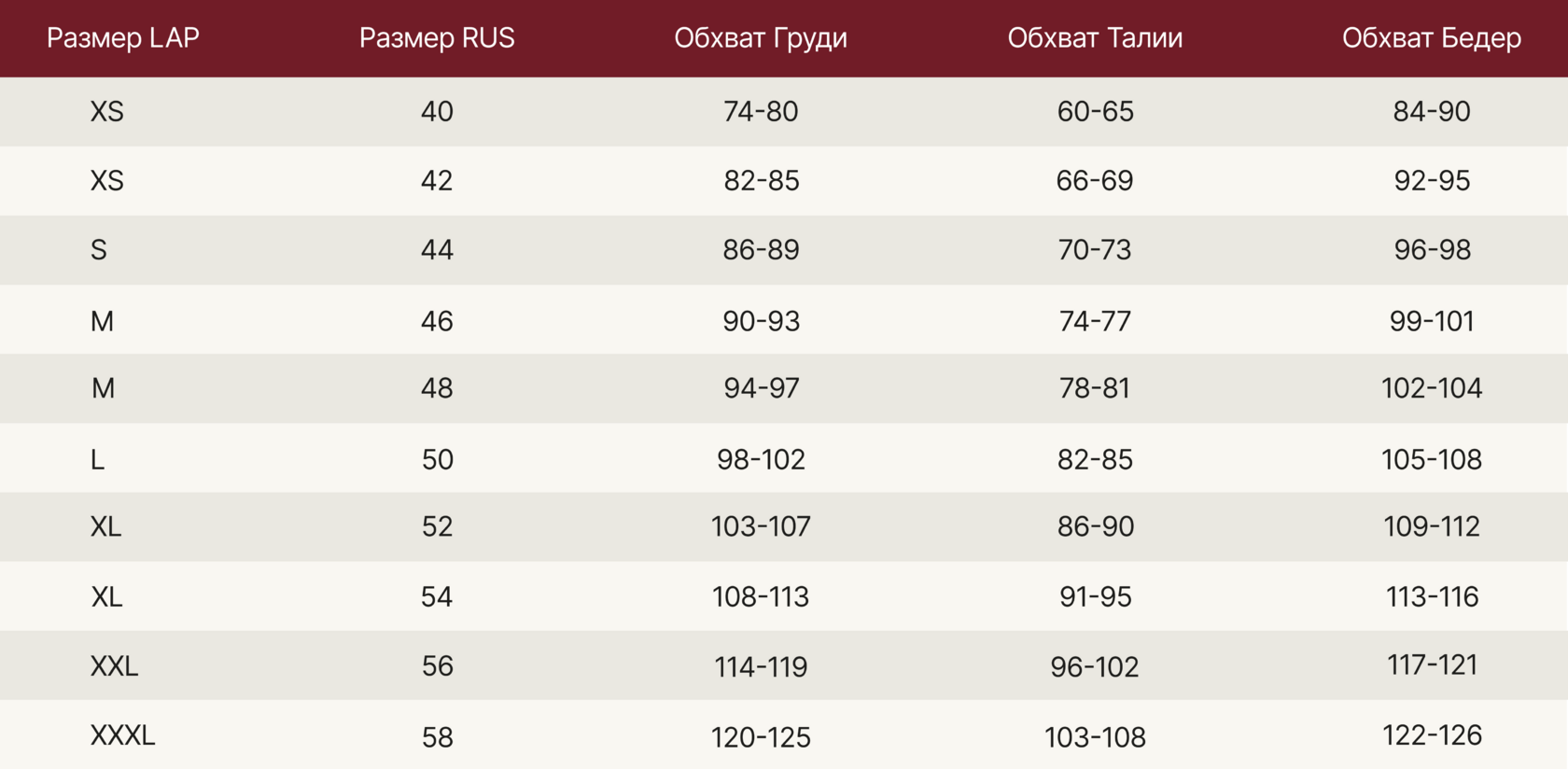The height and width of the screenshot is (769, 1568).
Task: Click hip measurement 102-104 cell
Action: (1431, 388)
